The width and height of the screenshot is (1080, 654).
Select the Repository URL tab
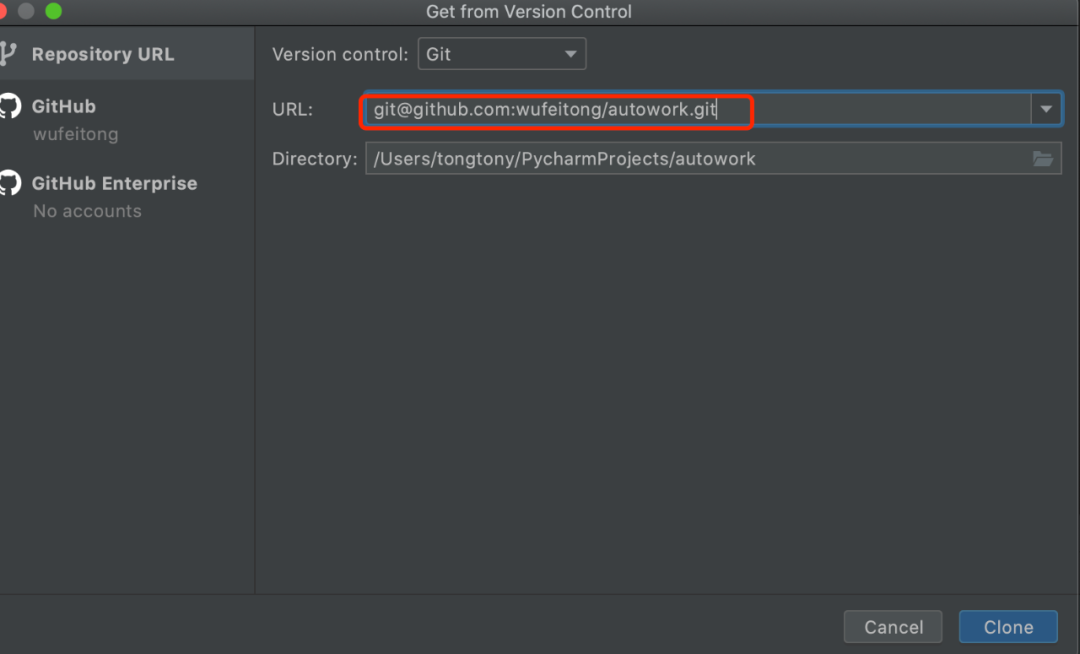coord(102,54)
